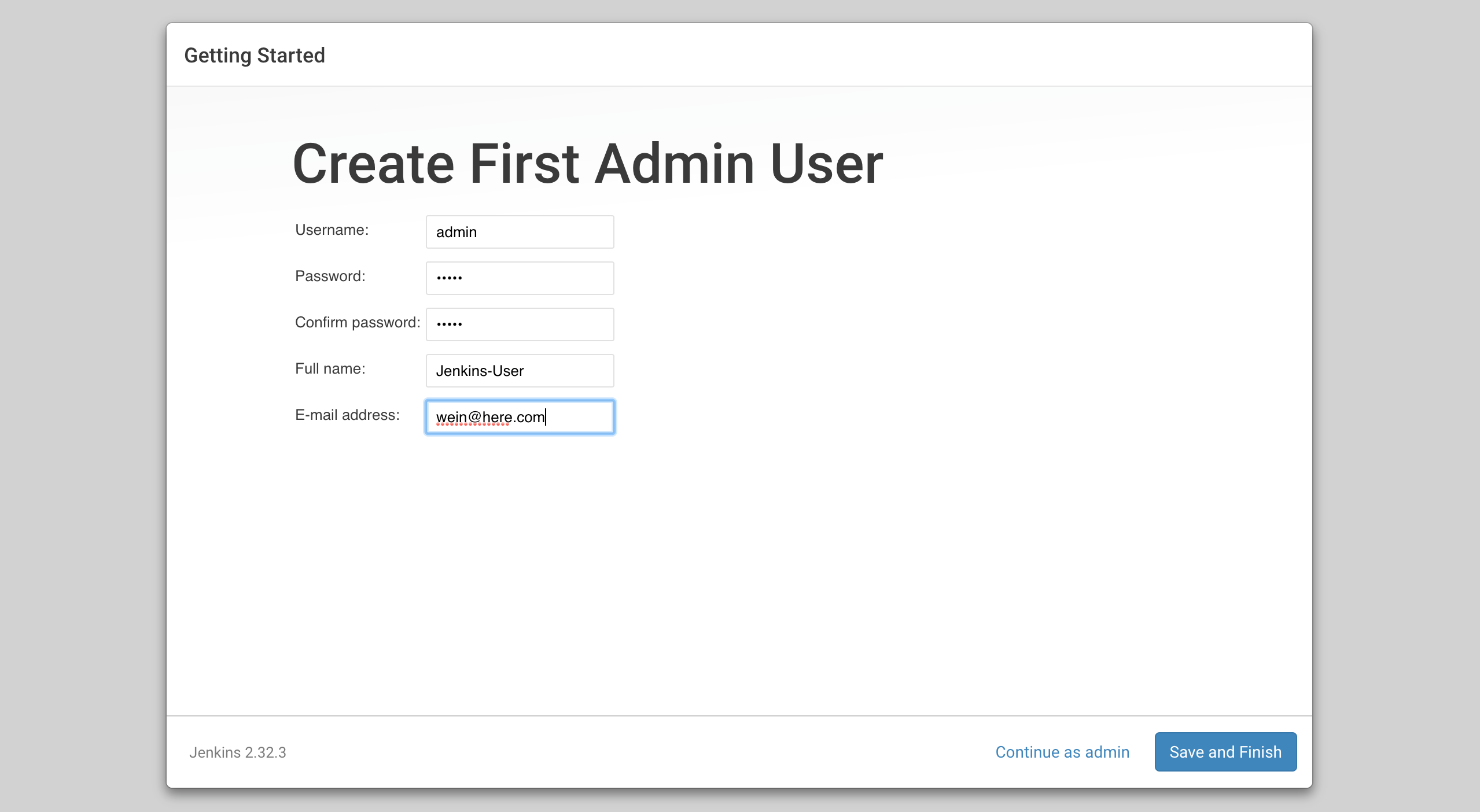Click the Create First Admin User heading
The height and width of the screenshot is (812, 1480).
click(587, 164)
